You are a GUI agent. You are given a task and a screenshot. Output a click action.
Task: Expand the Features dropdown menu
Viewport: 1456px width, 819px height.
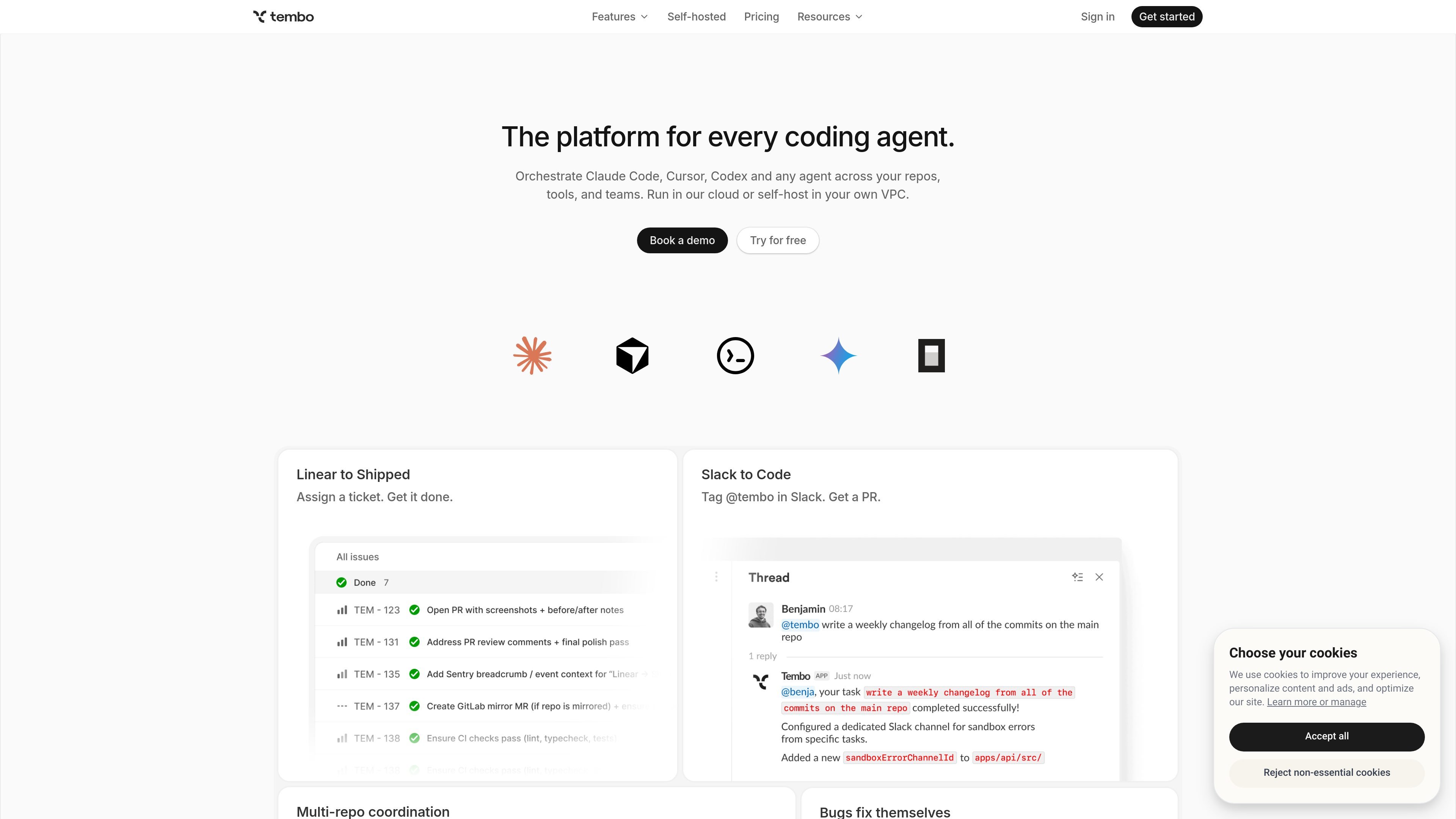point(620,17)
